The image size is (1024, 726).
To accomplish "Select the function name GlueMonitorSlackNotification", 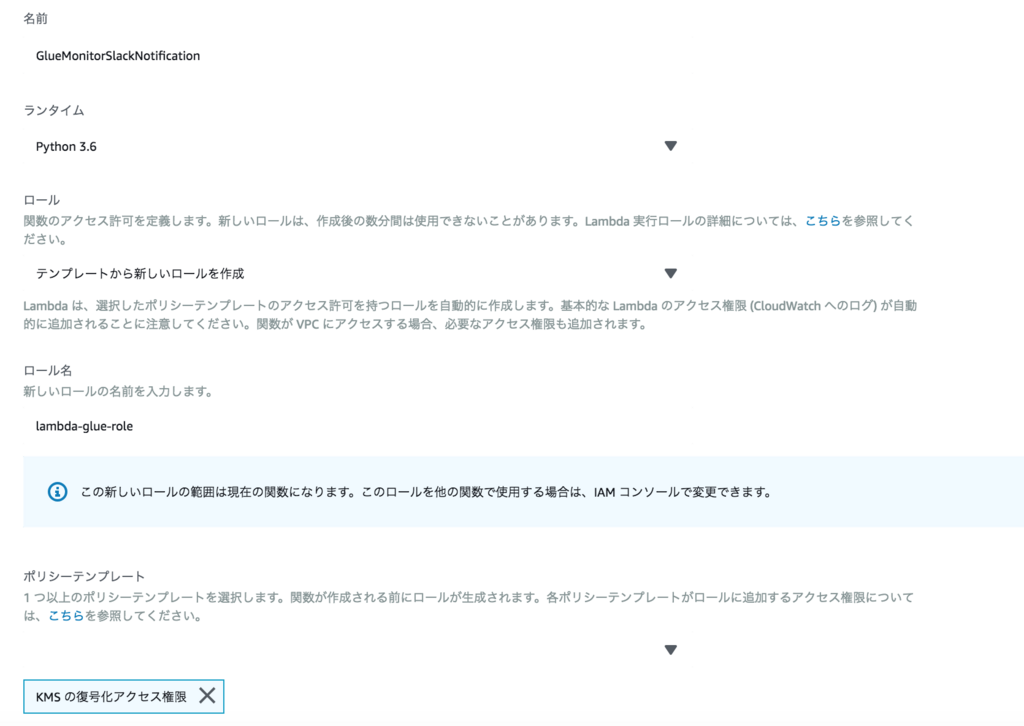I will pos(120,56).
